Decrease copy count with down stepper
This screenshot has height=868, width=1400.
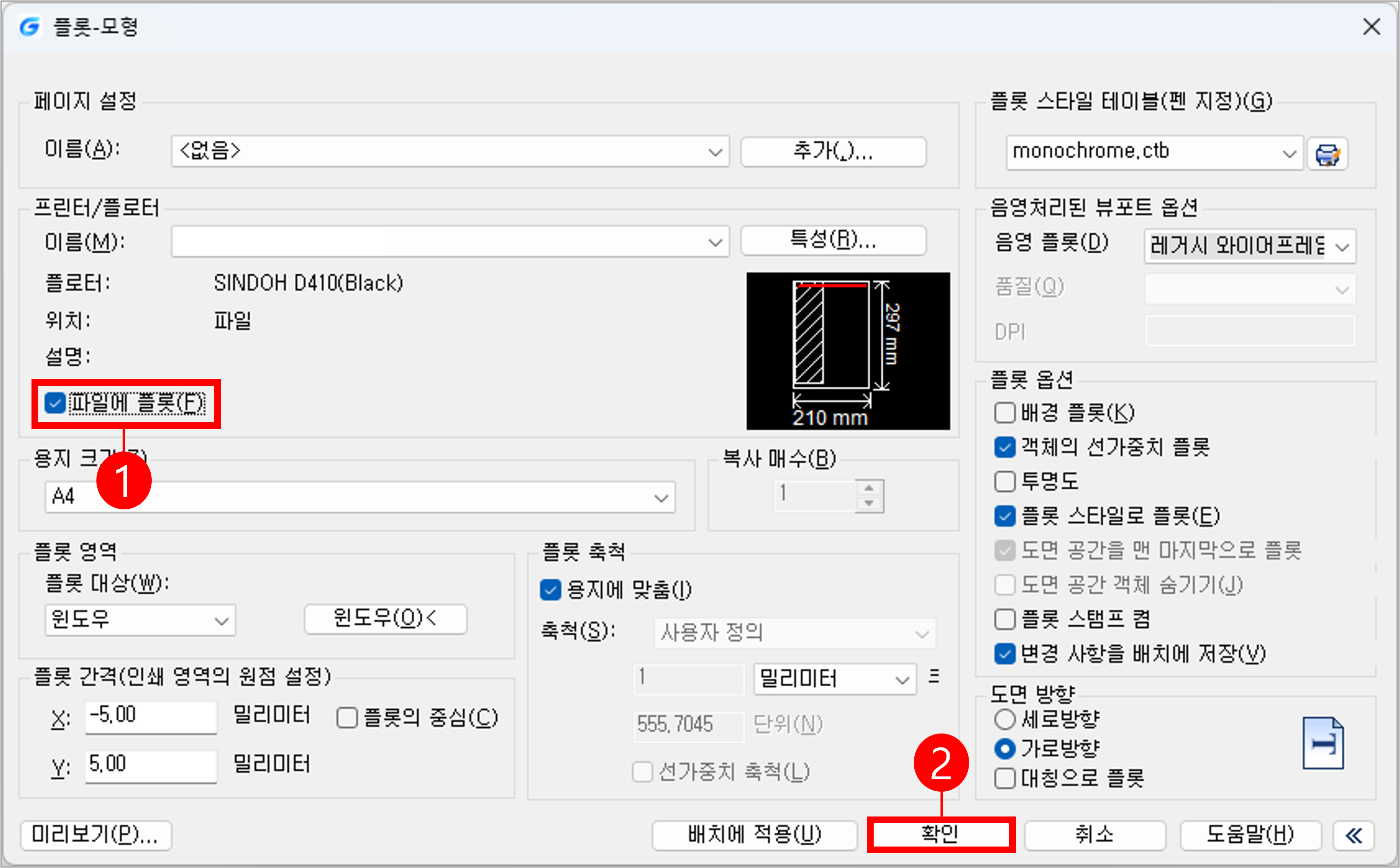869,504
